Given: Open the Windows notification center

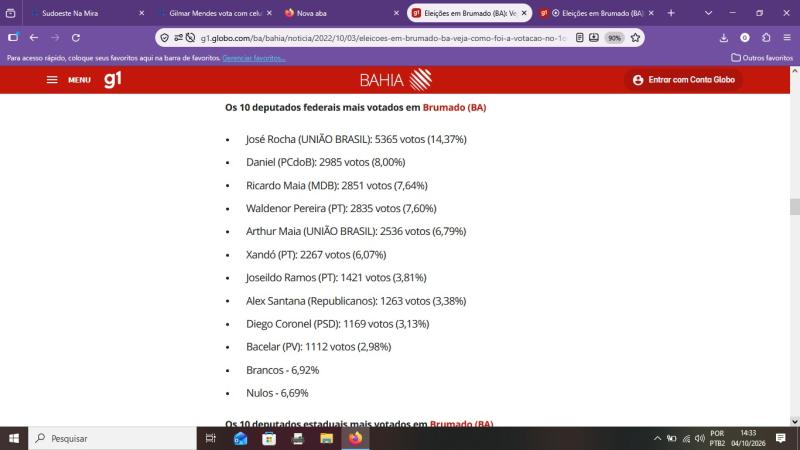Looking at the screenshot, I should 781,438.
